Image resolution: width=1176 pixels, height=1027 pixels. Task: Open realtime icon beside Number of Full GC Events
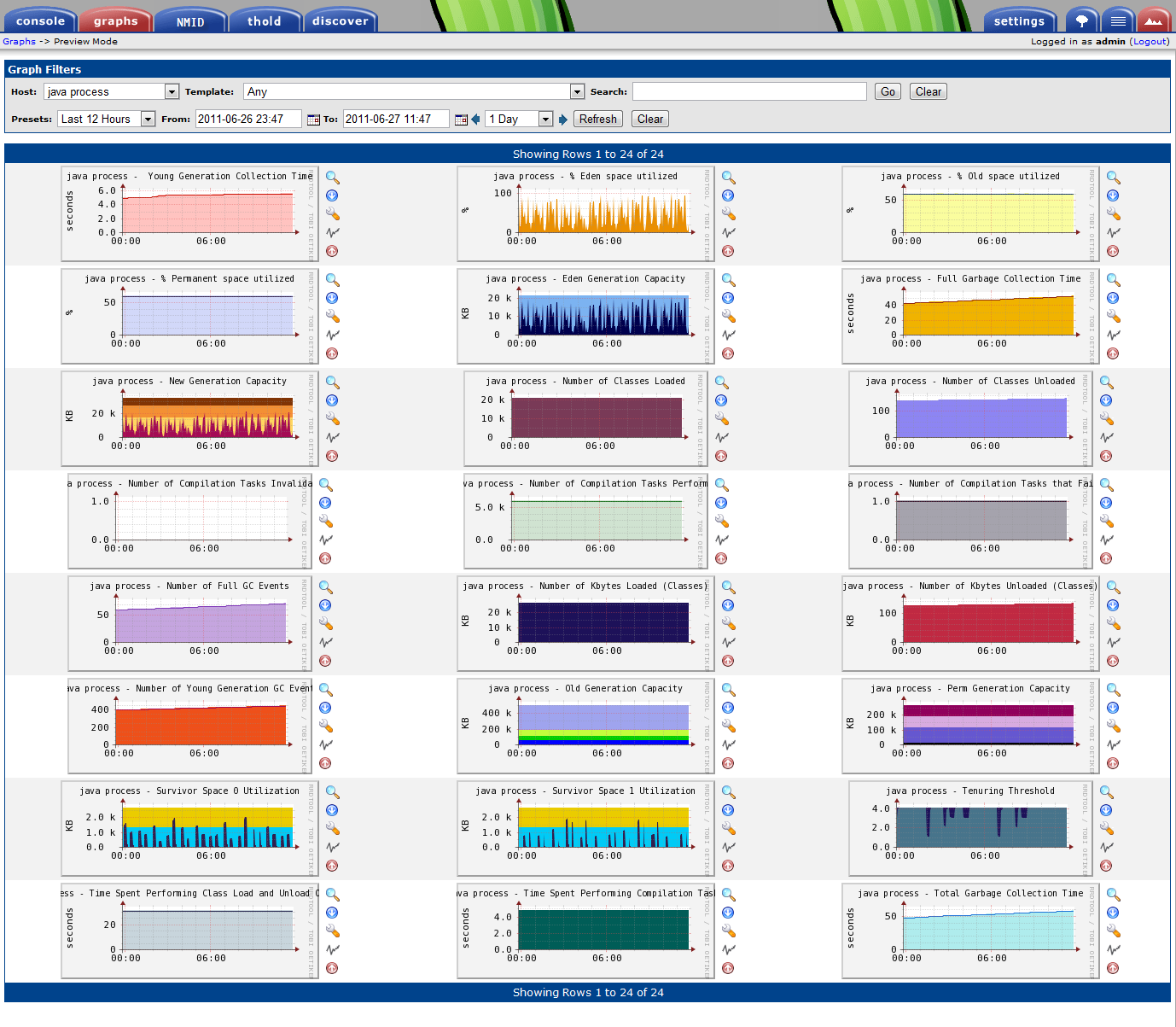click(326, 642)
